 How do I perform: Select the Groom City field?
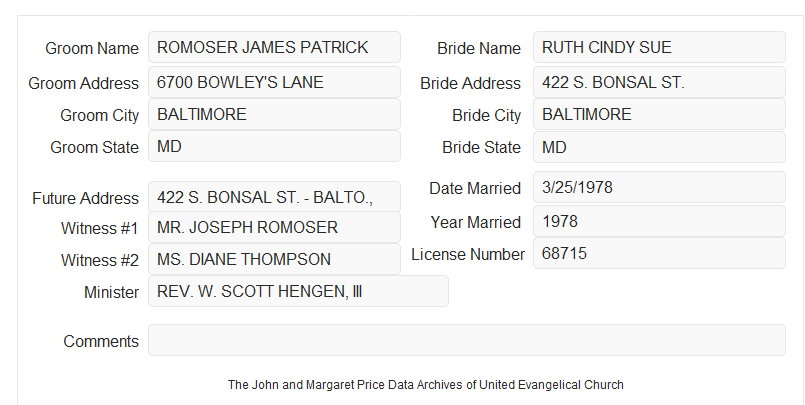(x=274, y=114)
